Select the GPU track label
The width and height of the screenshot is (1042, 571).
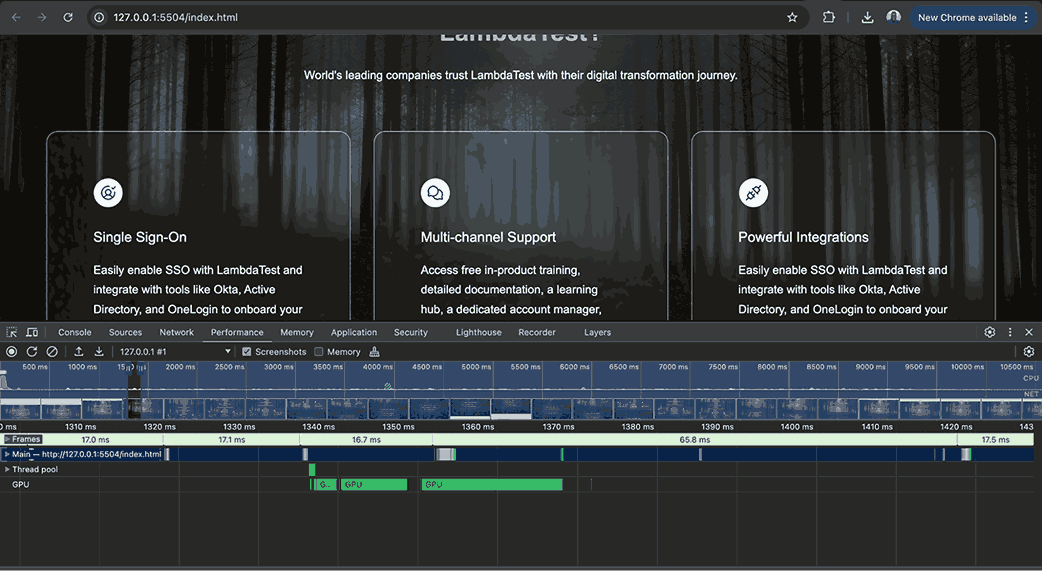point(21,485)
